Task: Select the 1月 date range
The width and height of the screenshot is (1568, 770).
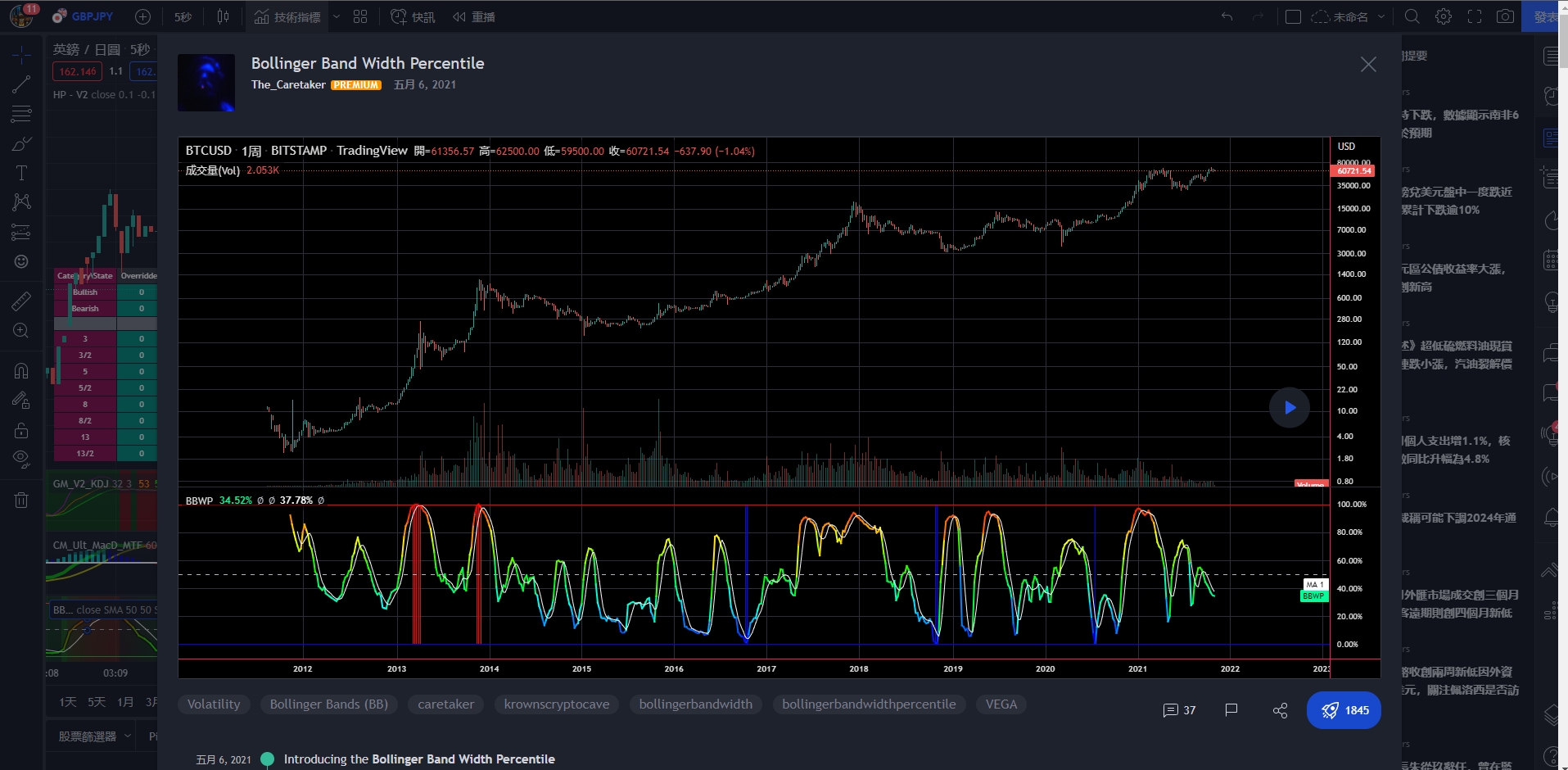Action: pos(125,702)
